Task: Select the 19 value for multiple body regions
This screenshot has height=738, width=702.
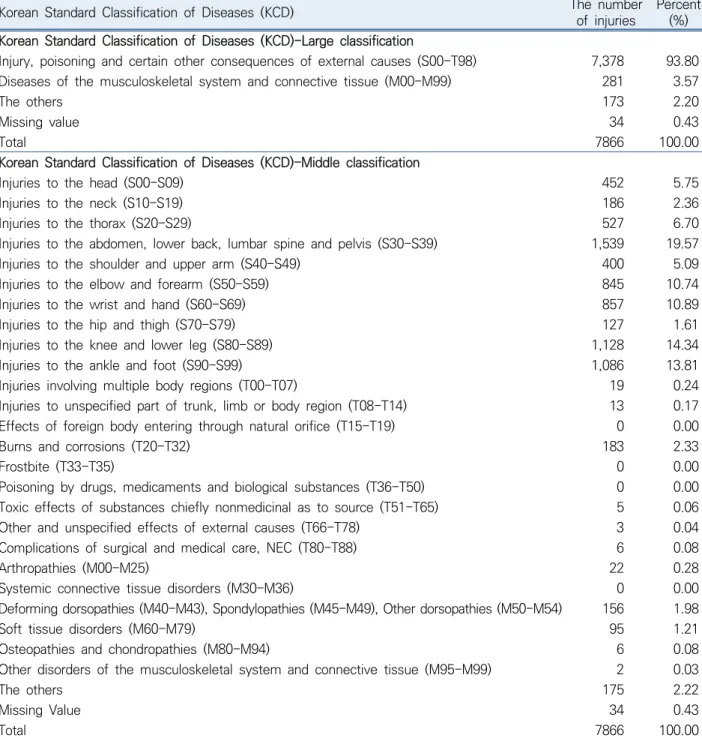Action: pos(617,385)
